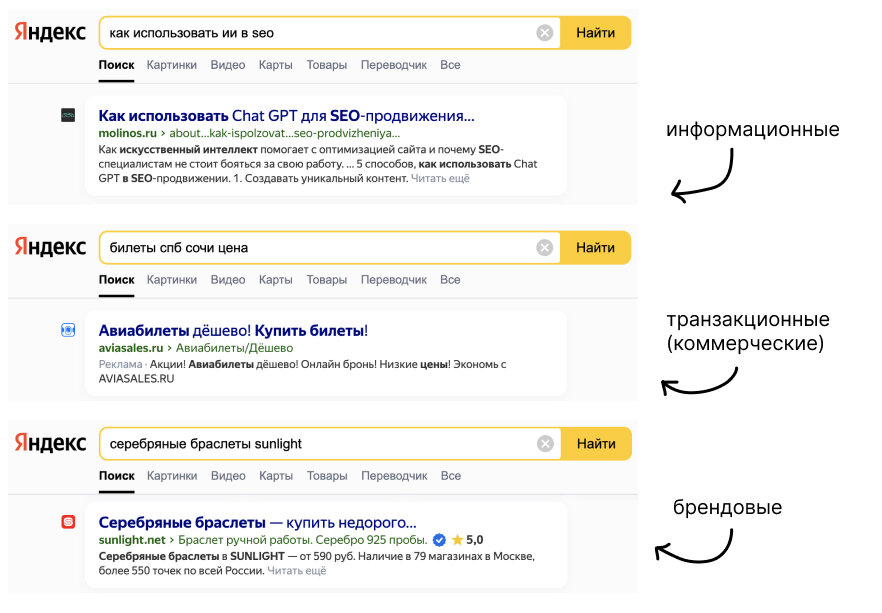Open 'Авиабилеты дёшево! Купить билеты!' ad link
Image resolution: width=882 pixels, height=613 pixels.
point(233,331)
